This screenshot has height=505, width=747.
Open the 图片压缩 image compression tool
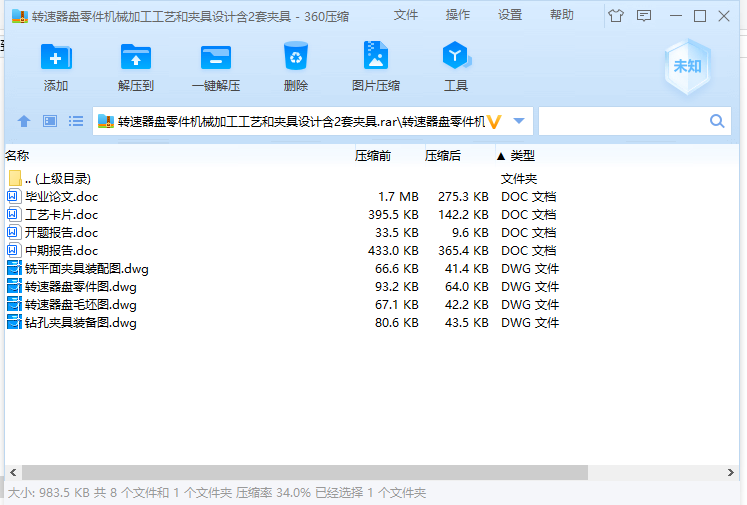click(x=376, y=55)
